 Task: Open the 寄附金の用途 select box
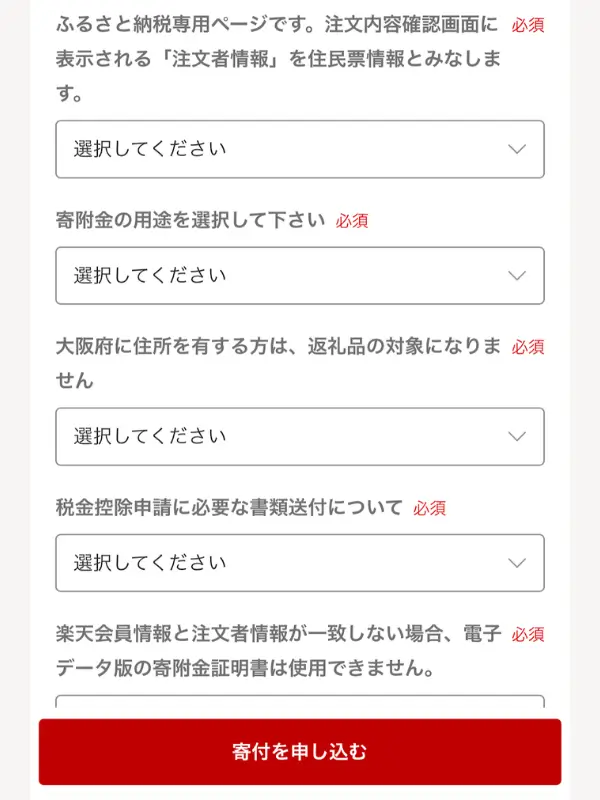coord(300,276)
